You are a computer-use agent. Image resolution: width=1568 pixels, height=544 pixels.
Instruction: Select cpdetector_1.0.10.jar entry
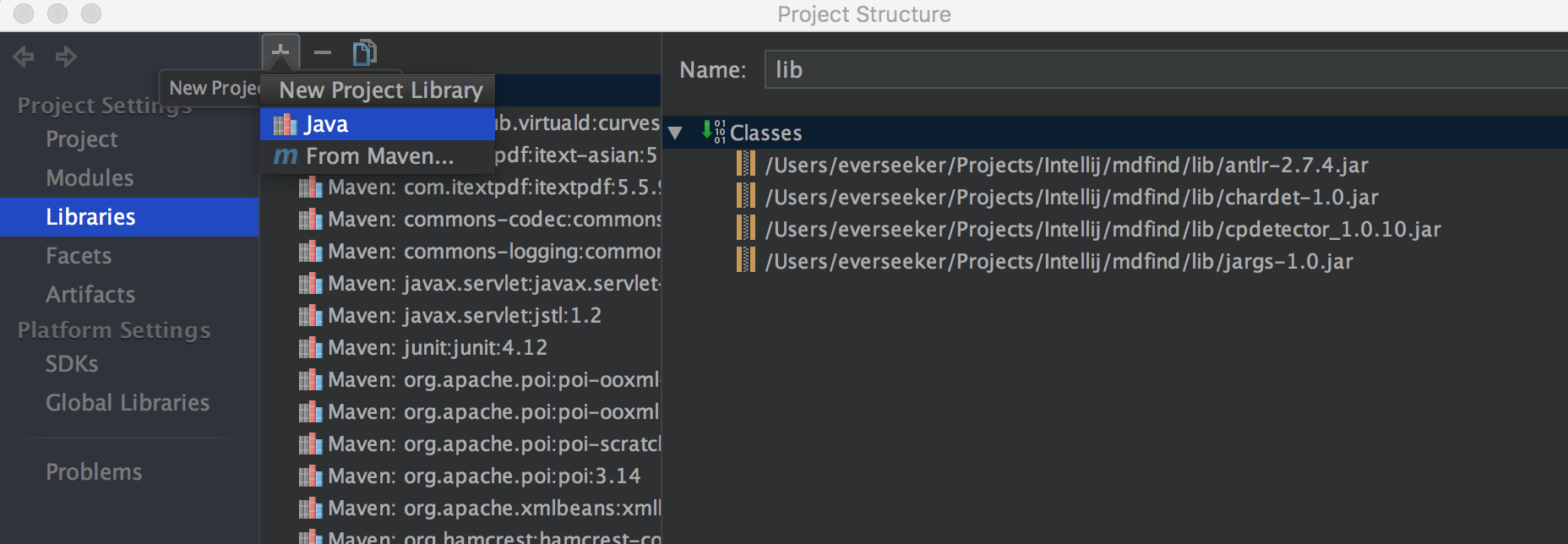coord(1102,229)
